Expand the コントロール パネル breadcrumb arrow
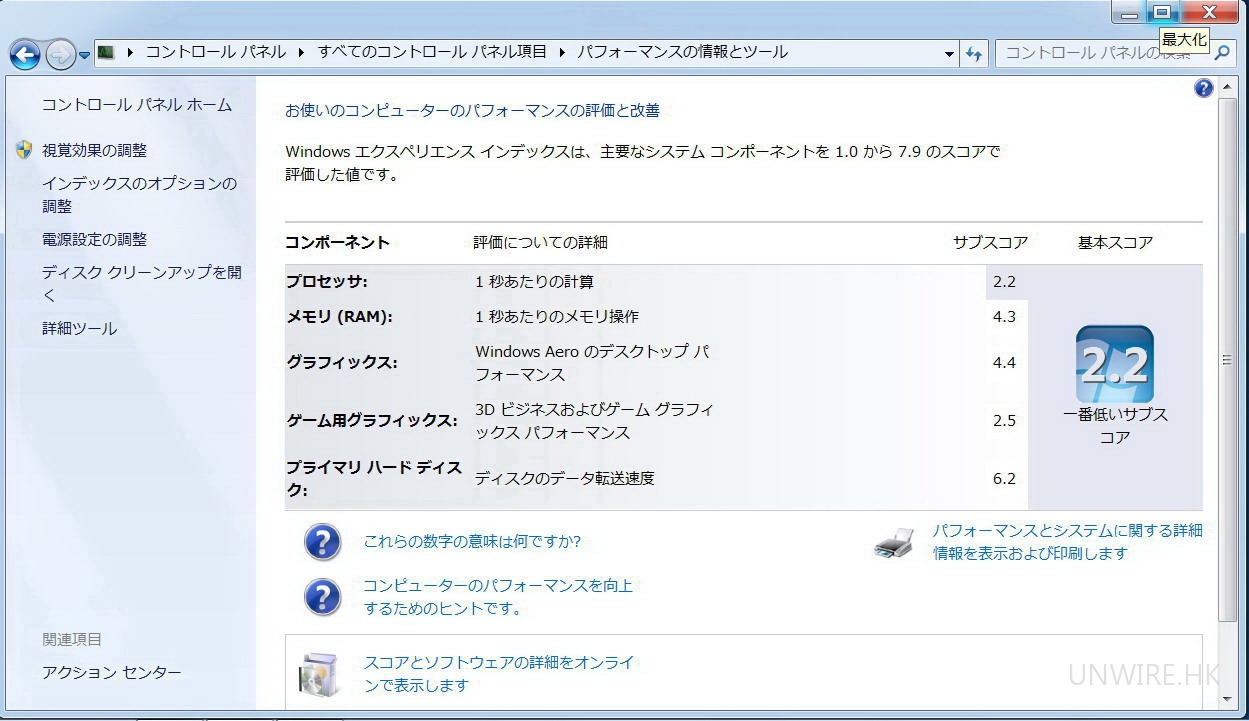This screenshot has width=1249, height=721. point(302,52)
